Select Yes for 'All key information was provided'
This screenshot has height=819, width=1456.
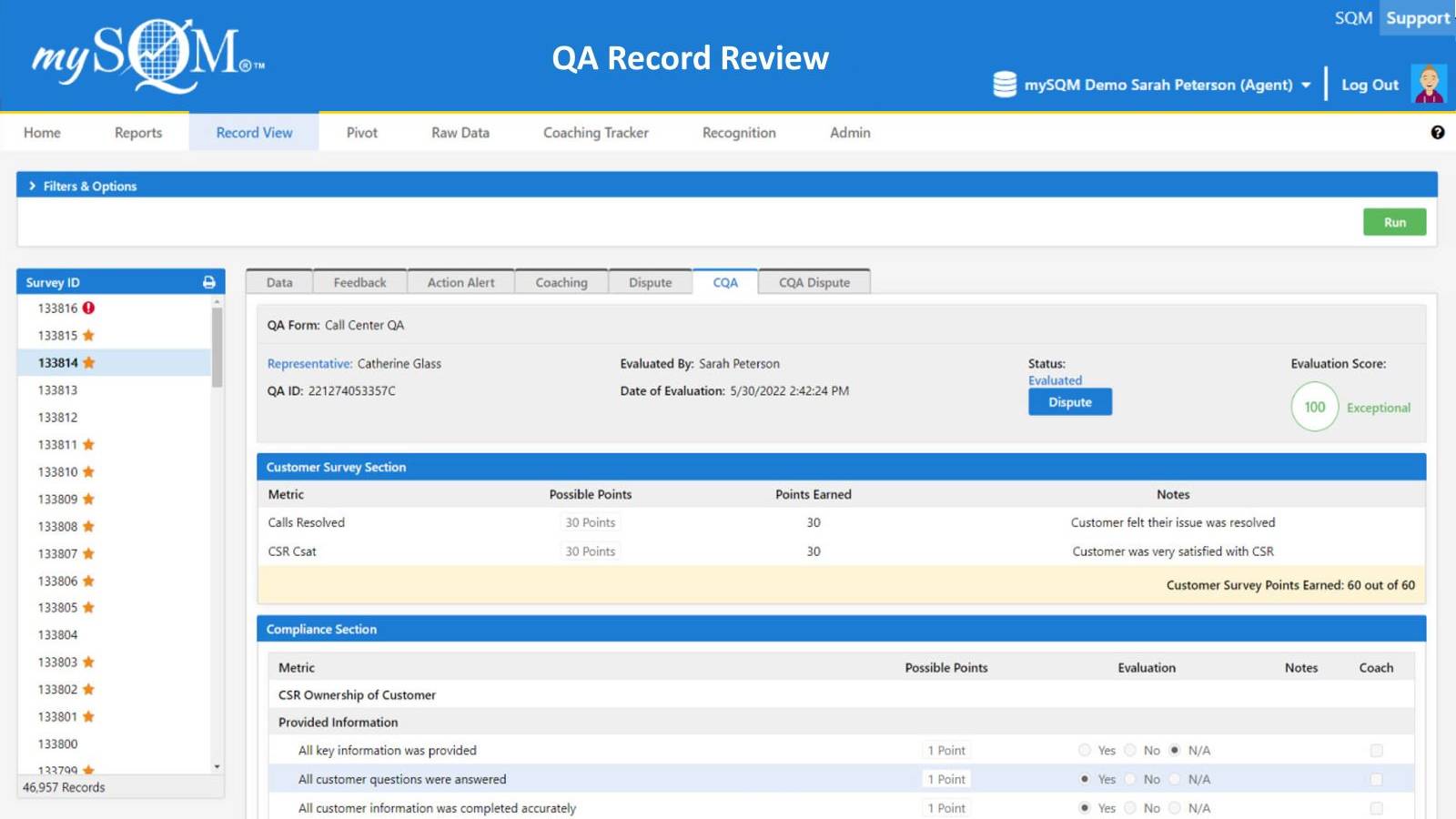[1085, 750]
